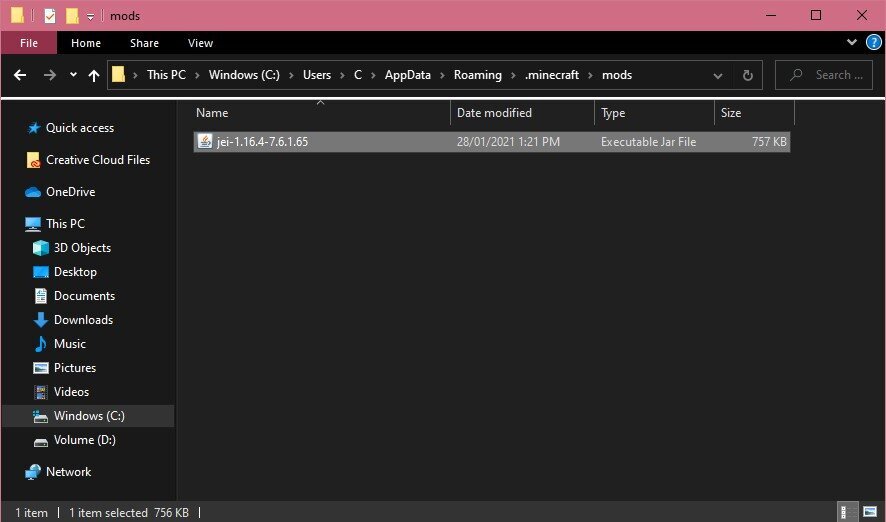The image size is (886, 522).
Task: Go back using the back arrow
Action: click(x=20, y=75)
